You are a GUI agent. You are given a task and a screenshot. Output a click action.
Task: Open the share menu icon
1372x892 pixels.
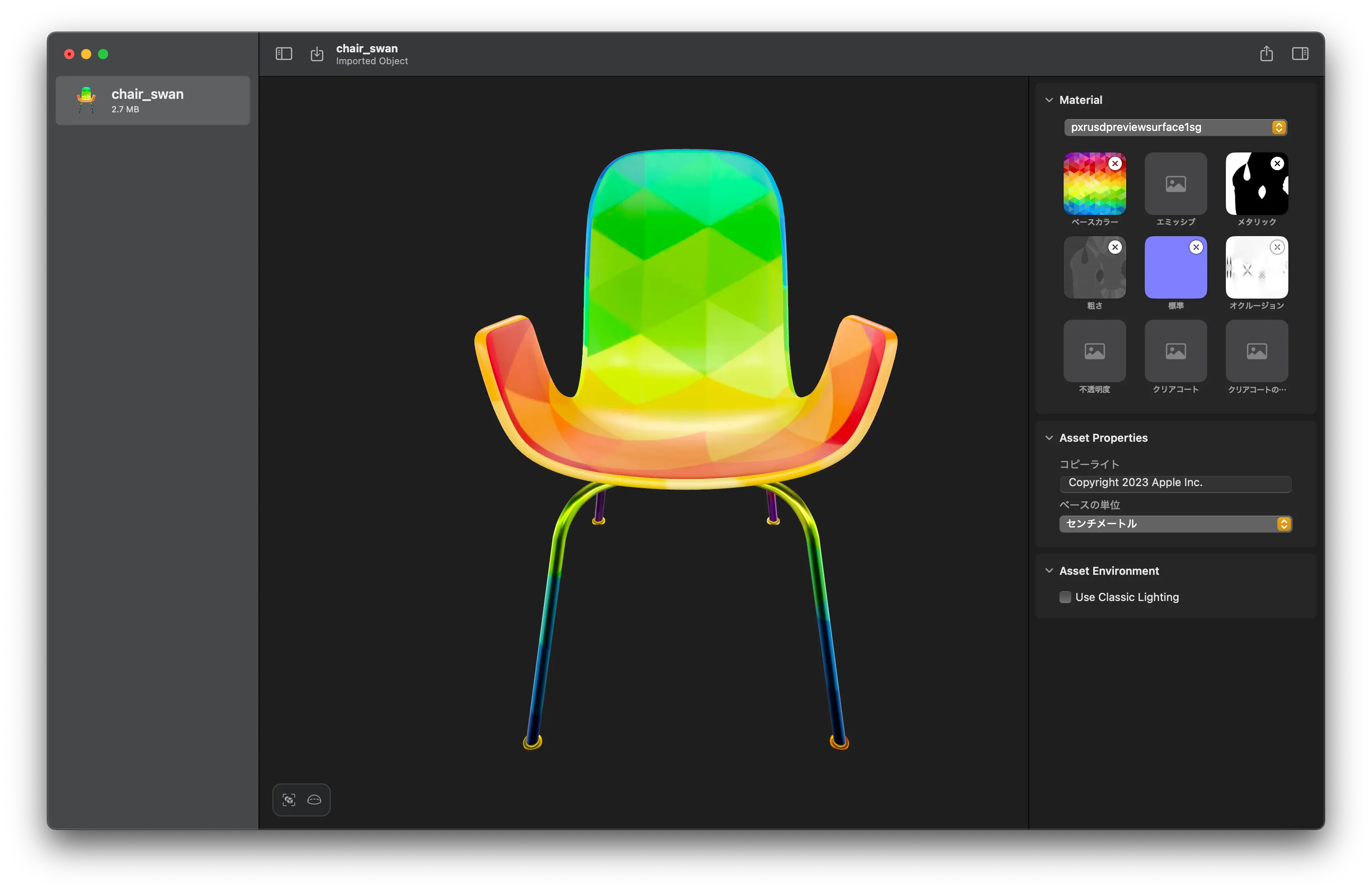[1266, 54]
